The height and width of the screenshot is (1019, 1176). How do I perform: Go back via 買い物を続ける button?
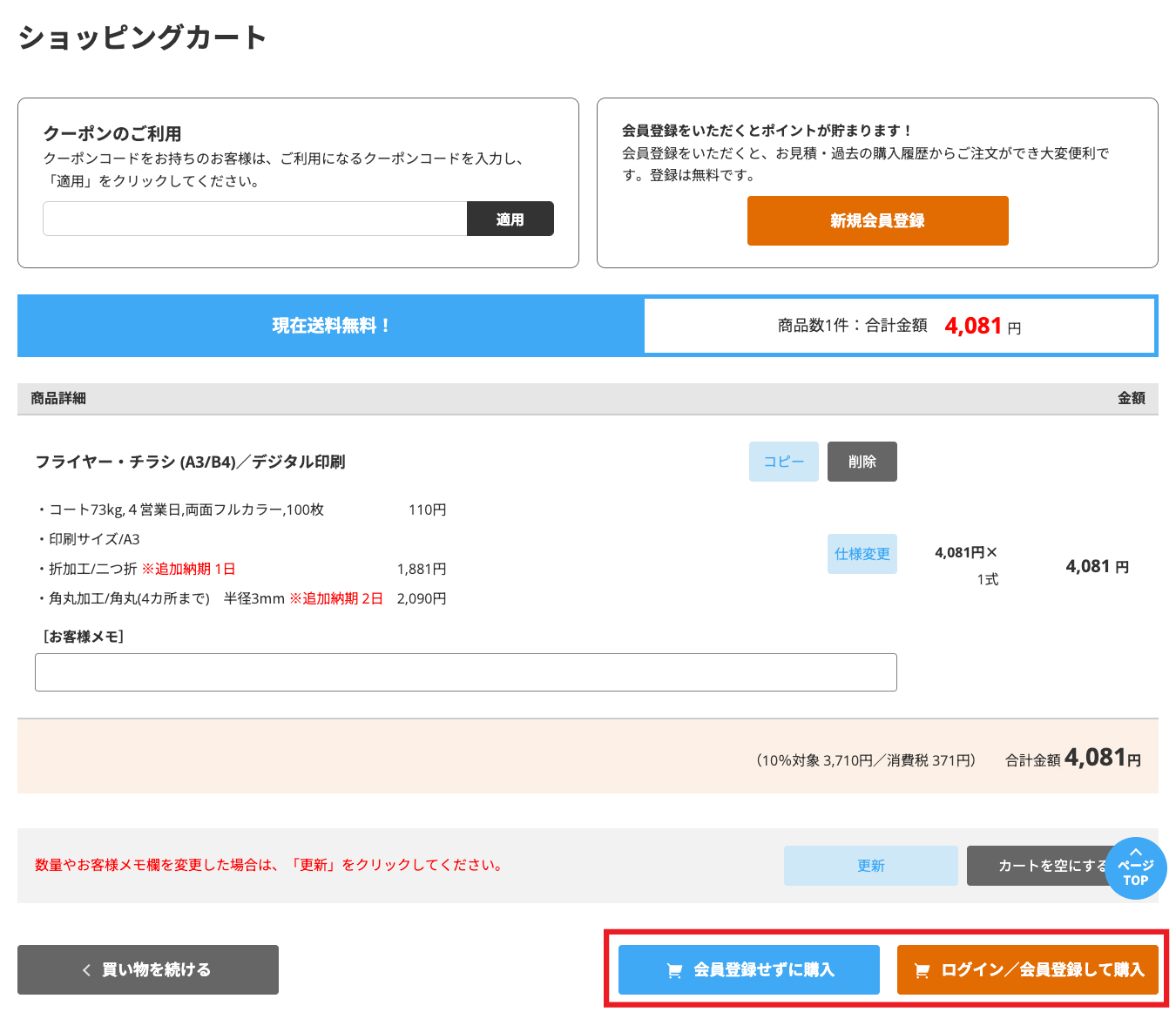click(148, 969)
